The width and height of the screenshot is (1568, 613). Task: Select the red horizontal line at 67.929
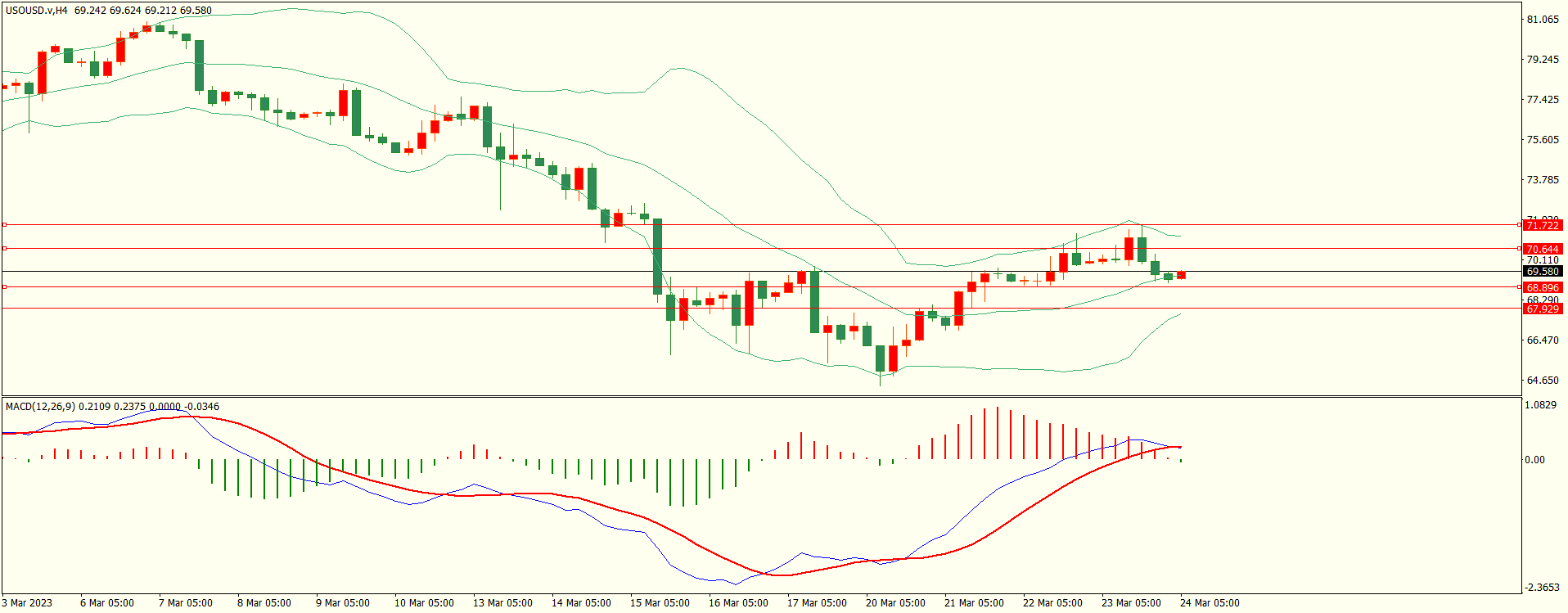coord(761,308)
